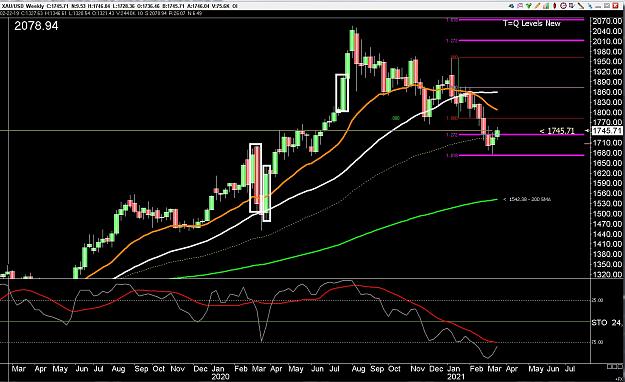Click the round clock icon in toolbar
The height and width of the screenshot is (382, 625).
click(563, 6)
